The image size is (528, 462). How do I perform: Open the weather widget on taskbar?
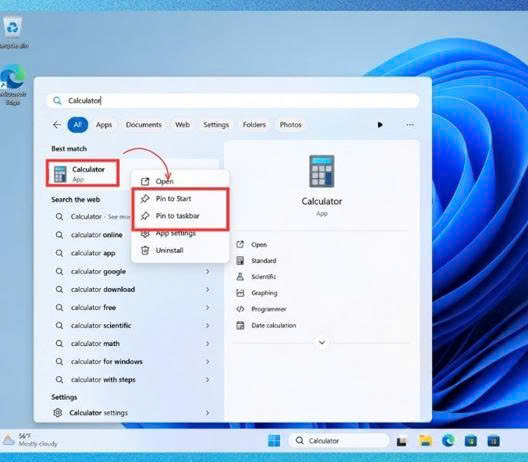(x=30, y=440)
